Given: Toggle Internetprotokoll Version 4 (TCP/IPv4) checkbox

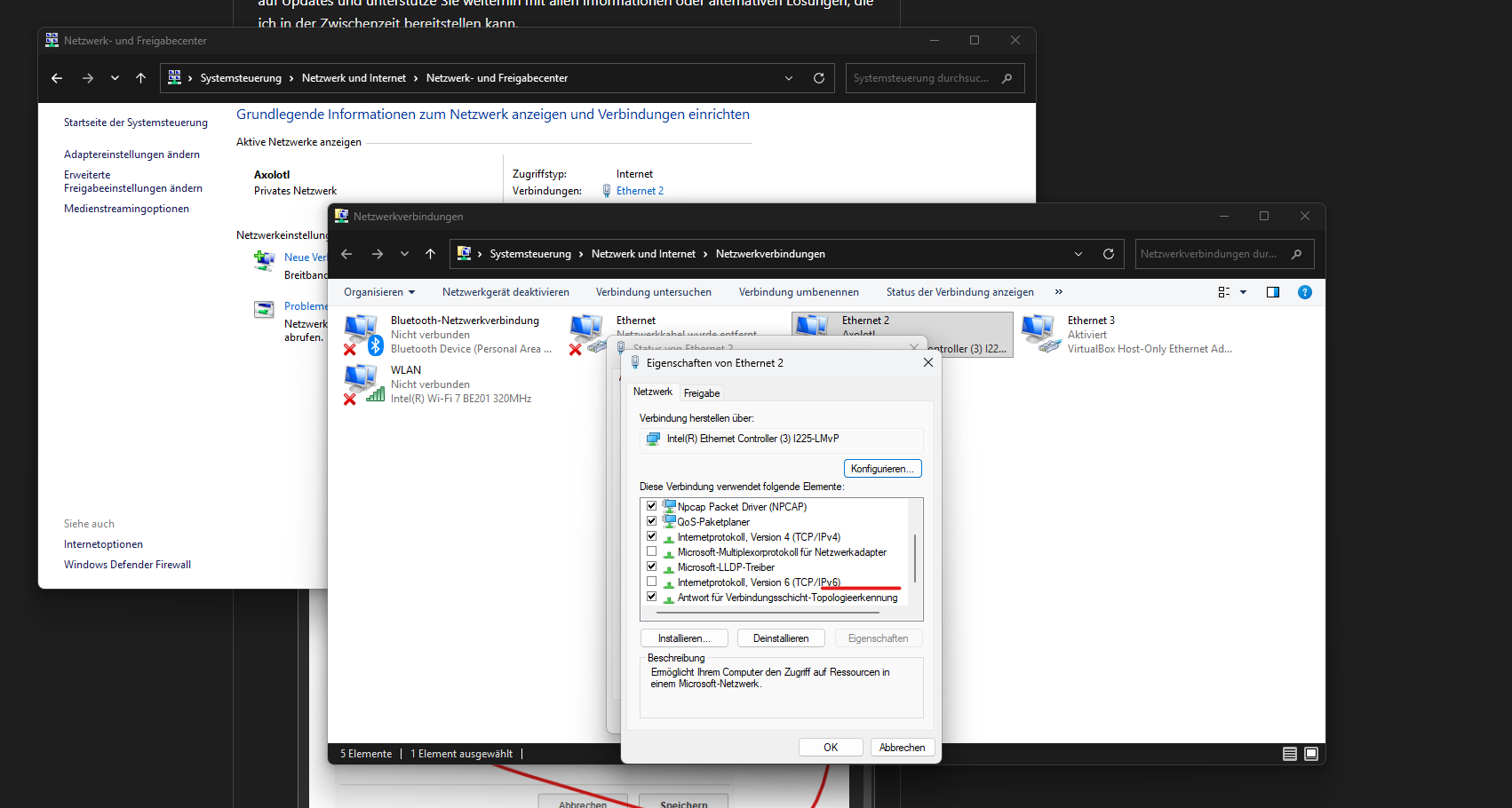Looking at the screenshot, I should 651,536.
